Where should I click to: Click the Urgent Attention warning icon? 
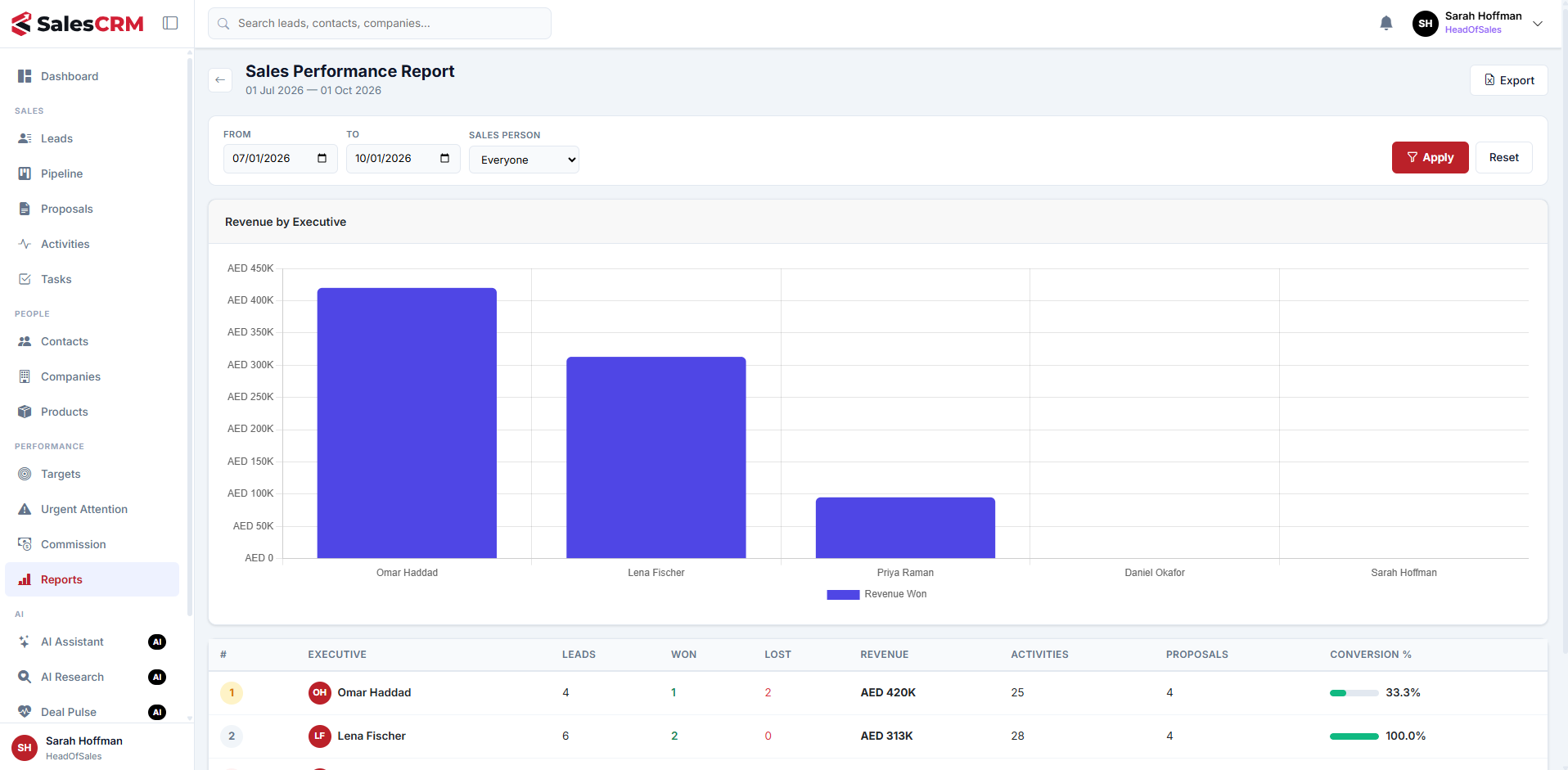tap(25, 509)
